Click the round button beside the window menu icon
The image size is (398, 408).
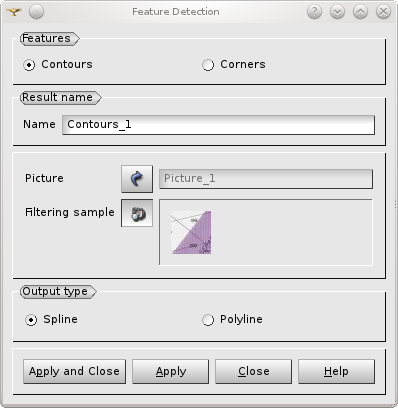tap(36, 12)
